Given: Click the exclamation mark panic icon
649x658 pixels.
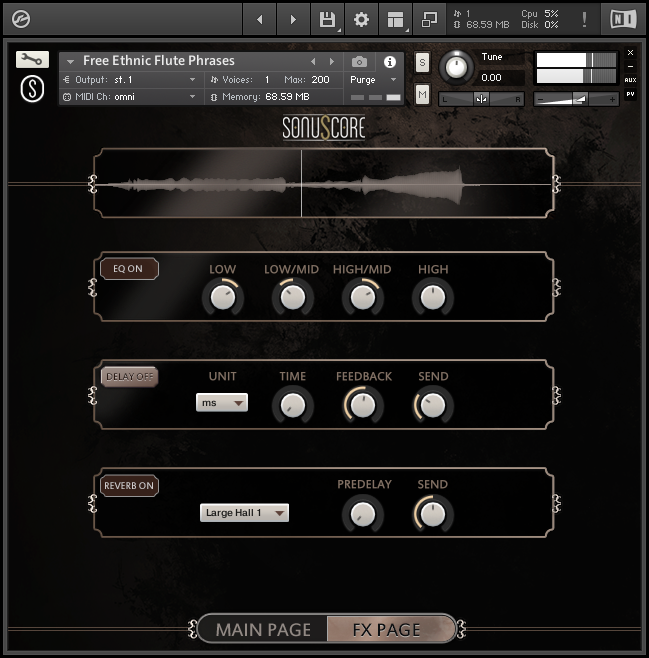Looking at the screenshot, I should [x=584, y=19].
